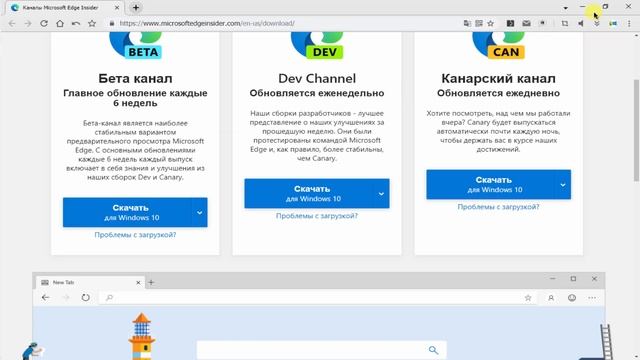Click the speaker mute toolbar icon
The width and height of the screenshot is (640, 360).
tap(581, 24)
